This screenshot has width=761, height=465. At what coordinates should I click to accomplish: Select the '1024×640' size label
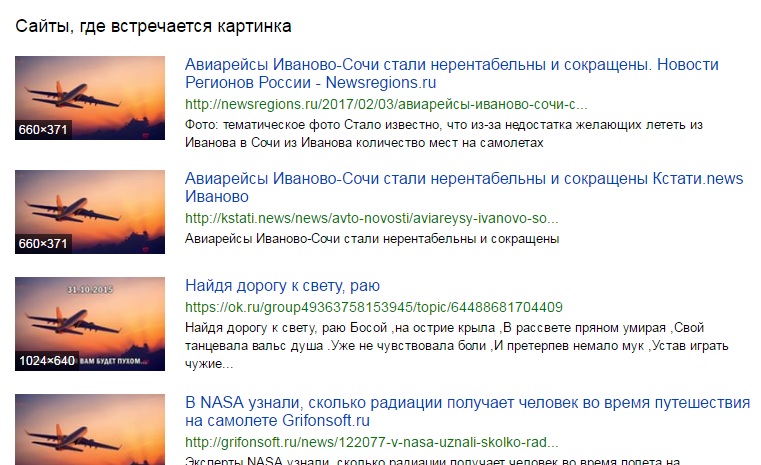(47, 361)
